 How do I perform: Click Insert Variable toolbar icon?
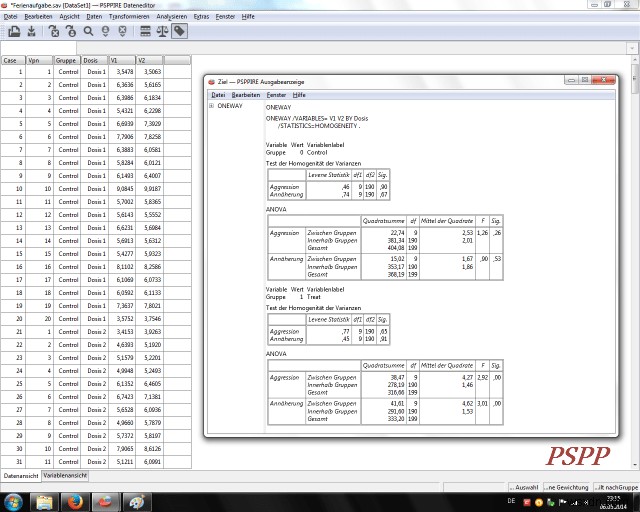(122, 31)
